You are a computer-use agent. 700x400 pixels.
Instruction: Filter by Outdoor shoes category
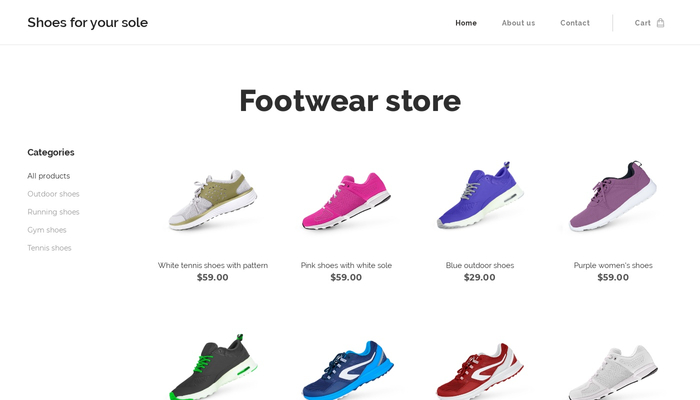pyautogui.click(x=53, y=194)
